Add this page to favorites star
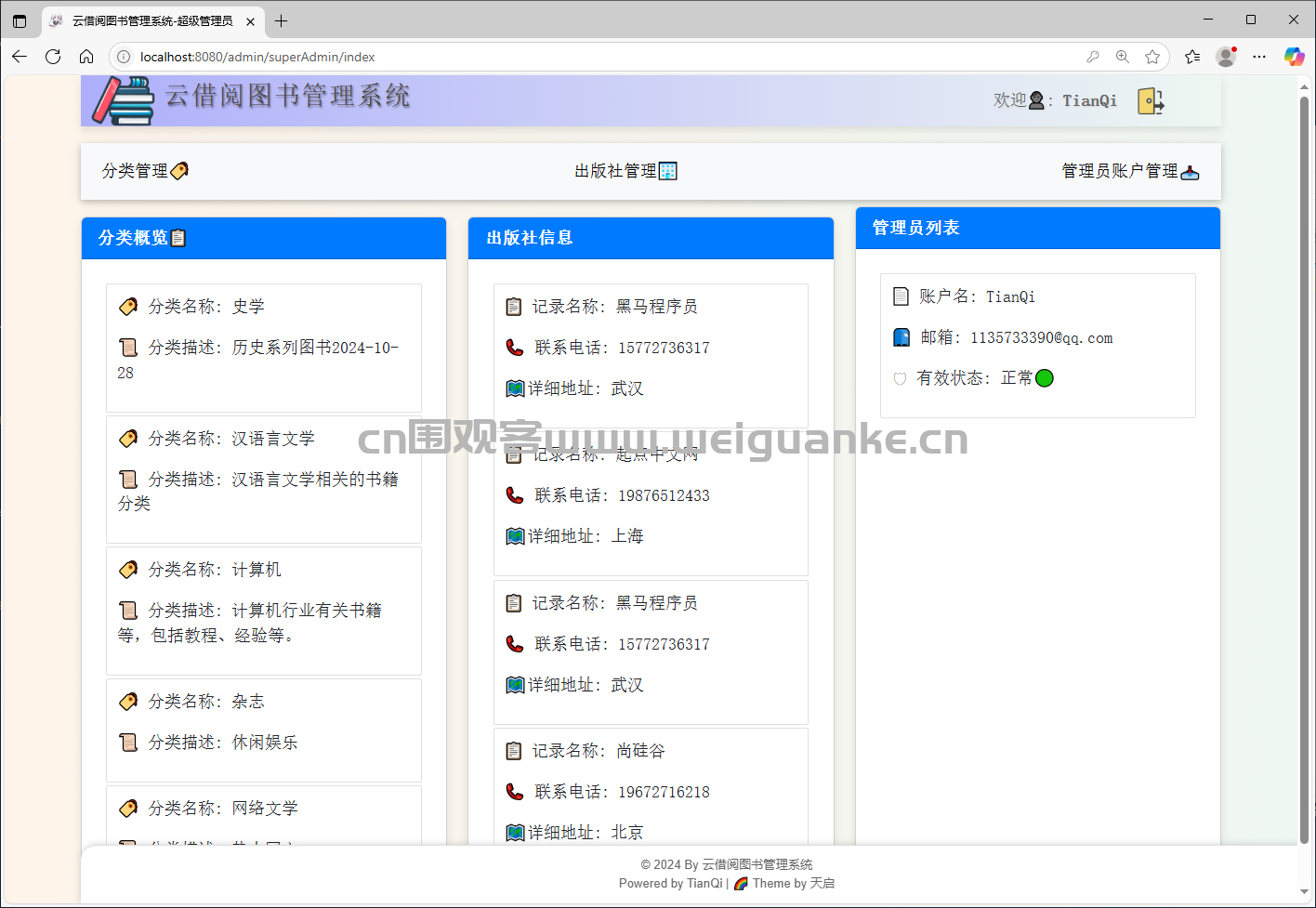Screen dimensions: 1316x908 1152,57
